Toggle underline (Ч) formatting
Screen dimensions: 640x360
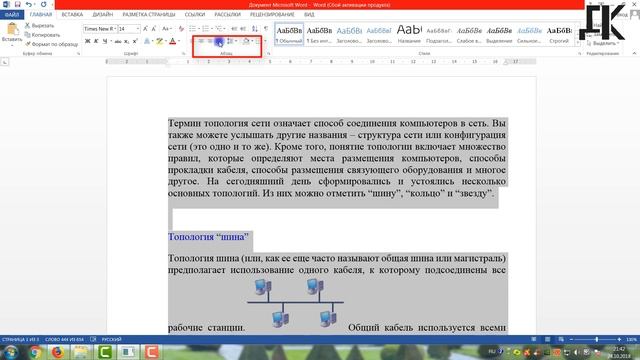tap(105, 41)
